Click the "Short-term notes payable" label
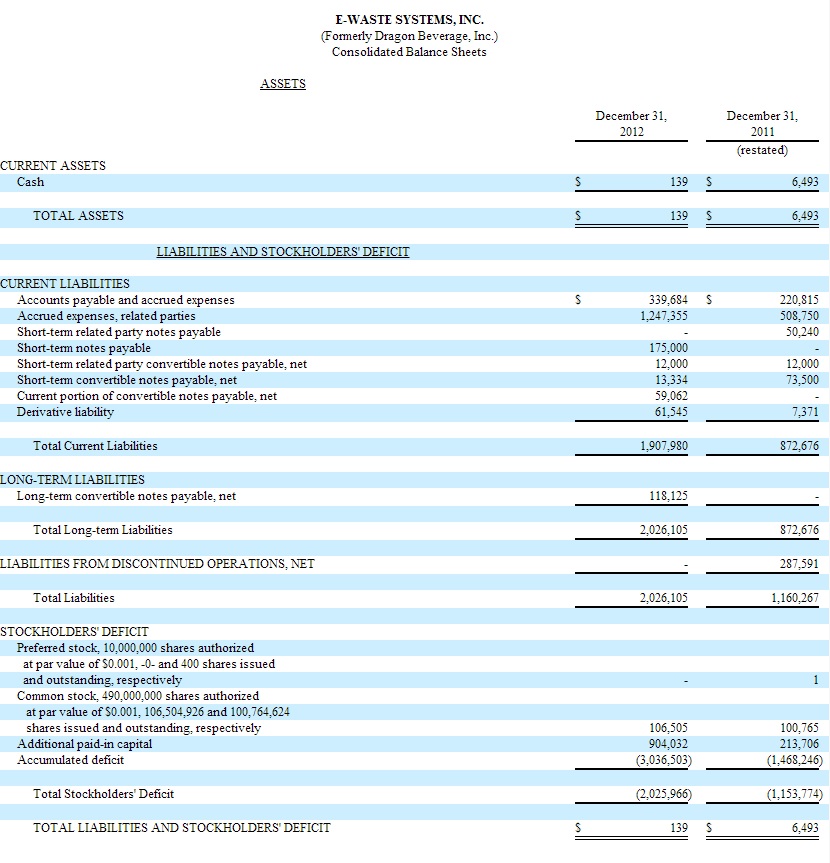This screenshot has width=830, height=863. pyautogui.click(x=84, y=348)
